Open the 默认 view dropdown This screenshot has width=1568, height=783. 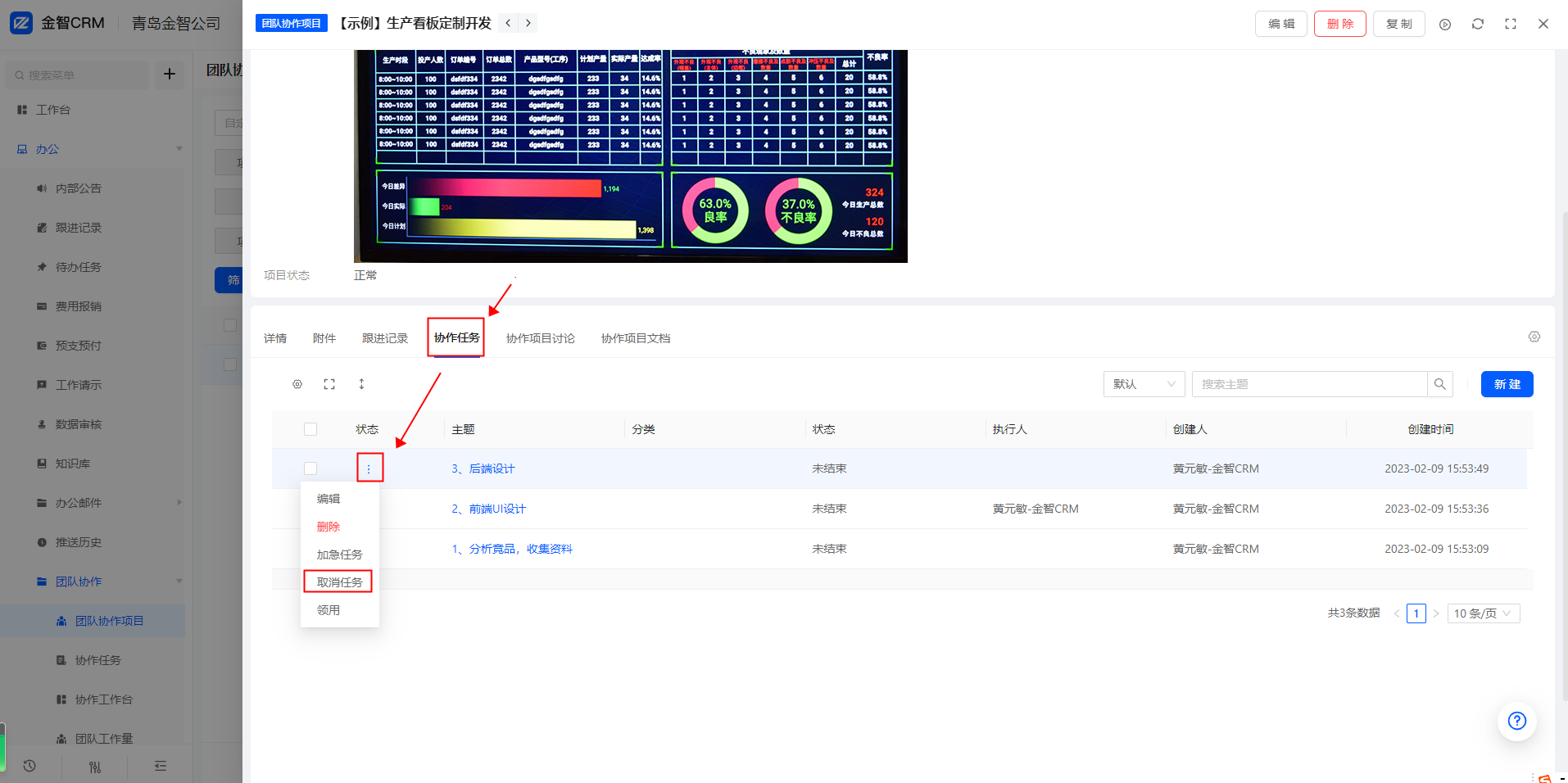click(x=1144, y=384)
